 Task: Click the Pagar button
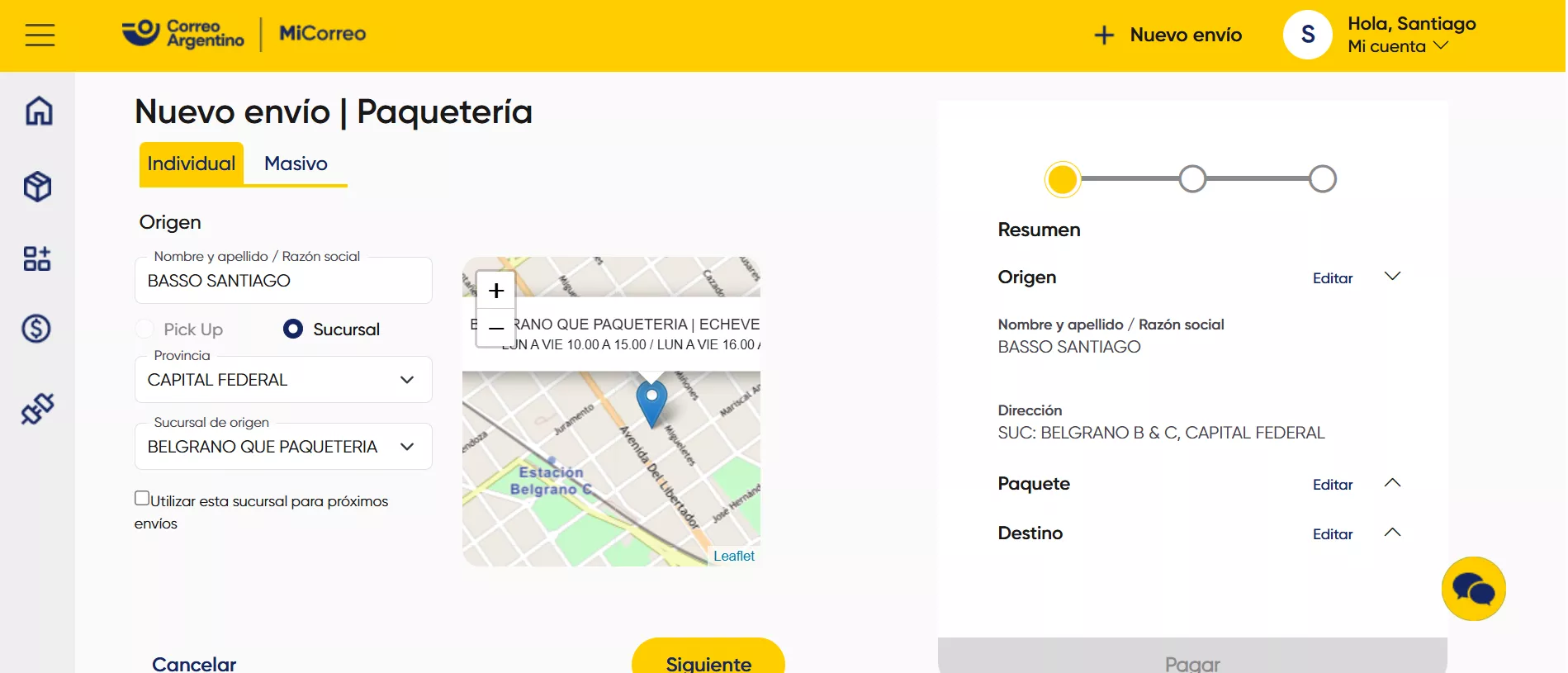point(1192,656)
